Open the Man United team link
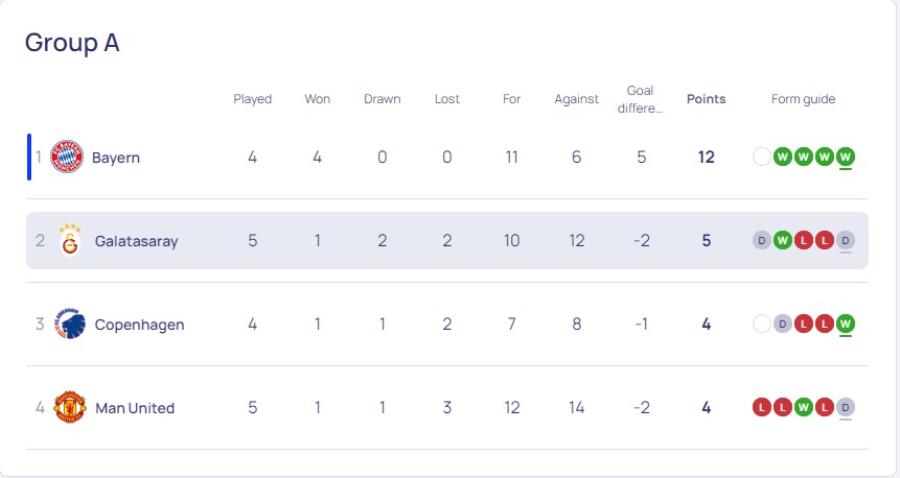This screenshot has height=478, width=900. 135,408
